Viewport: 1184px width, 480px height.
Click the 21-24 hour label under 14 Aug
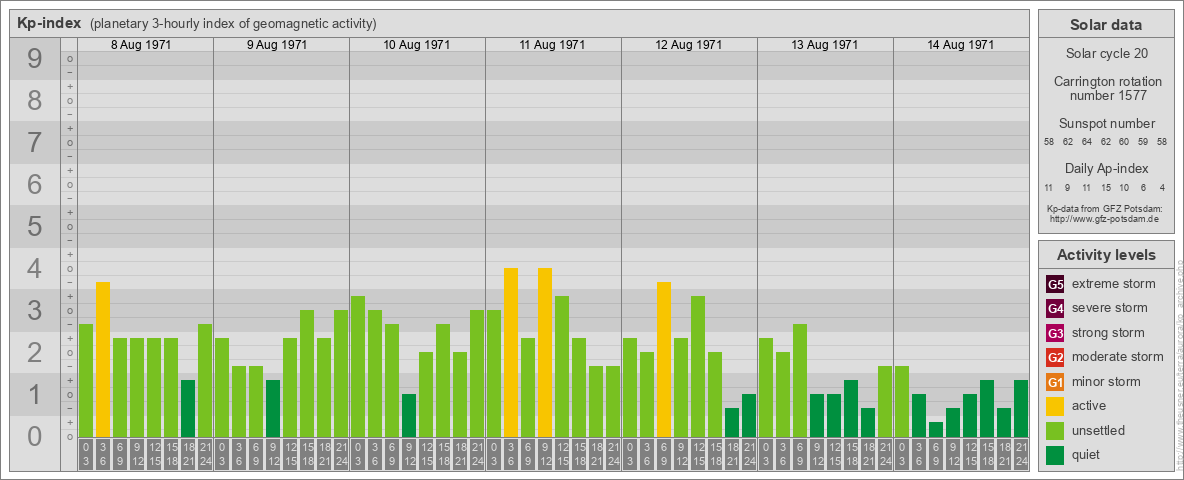click(1021, 454)
